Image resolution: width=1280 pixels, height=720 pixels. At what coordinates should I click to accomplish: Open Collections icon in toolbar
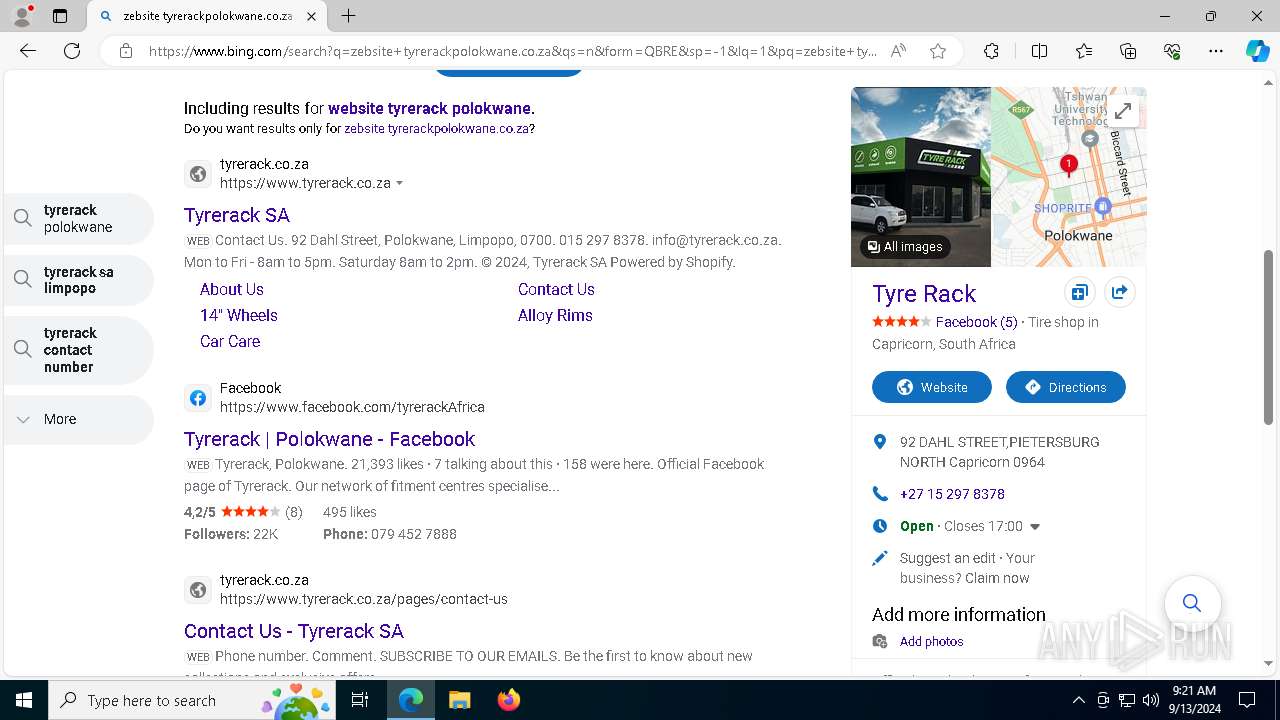click(x=1128, y=51)
